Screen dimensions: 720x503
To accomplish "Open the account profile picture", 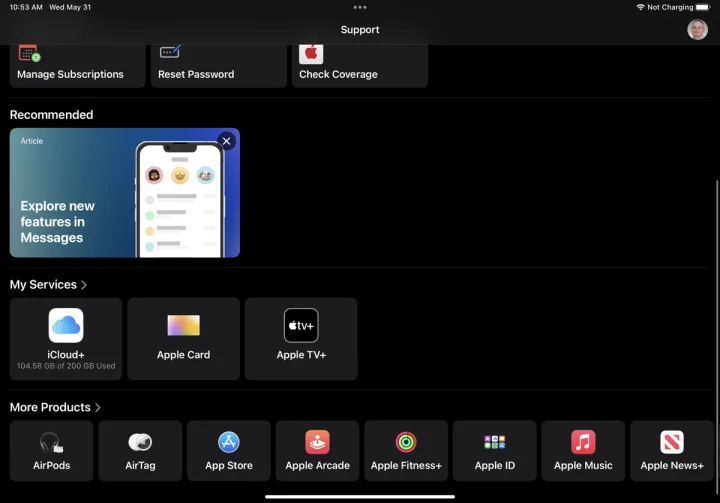I will point(697,30).
